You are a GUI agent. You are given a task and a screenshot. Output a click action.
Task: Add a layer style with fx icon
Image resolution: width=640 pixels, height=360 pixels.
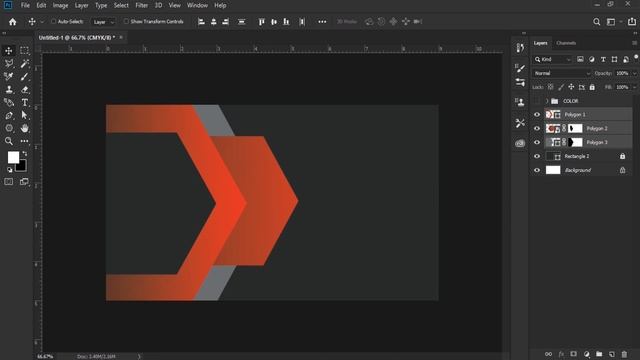[561, 354]
